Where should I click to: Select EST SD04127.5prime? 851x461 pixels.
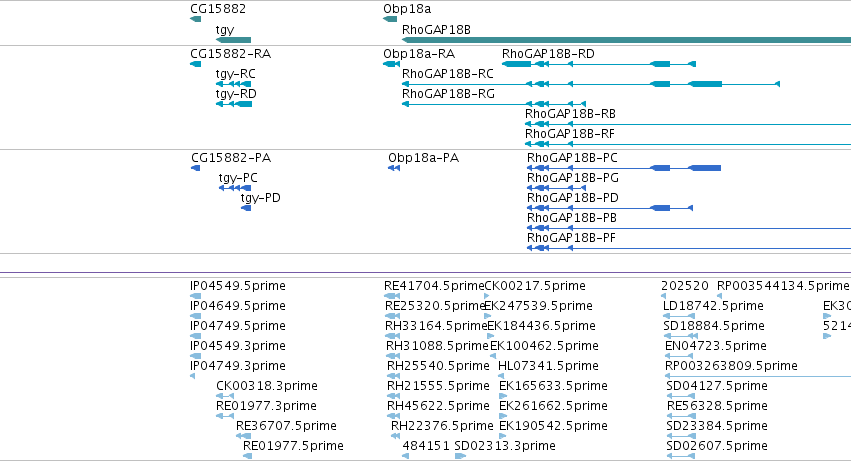click(716, 387)
